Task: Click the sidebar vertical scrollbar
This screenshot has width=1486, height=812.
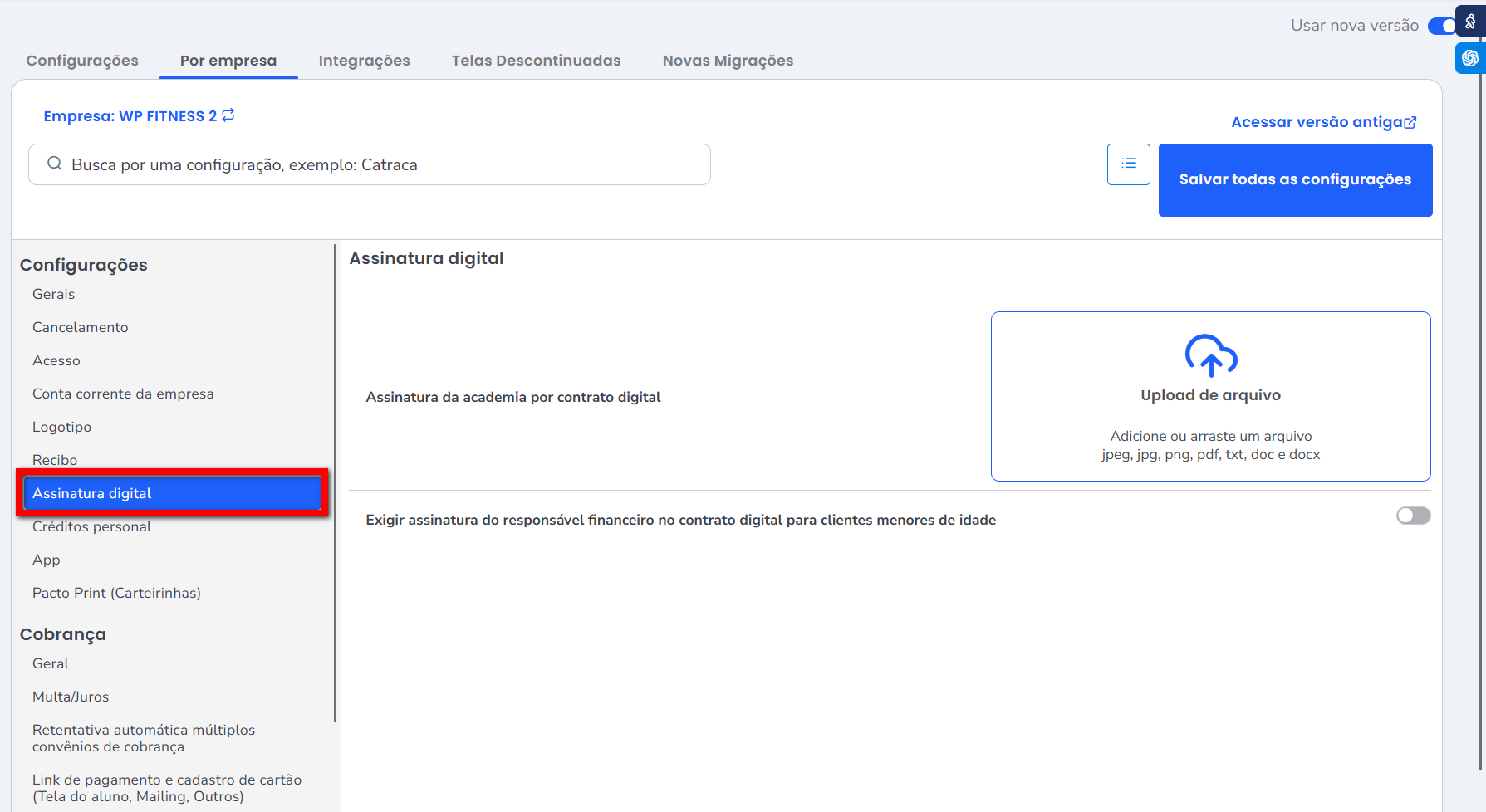Action: pyautogui.click(x=336, y=482)
